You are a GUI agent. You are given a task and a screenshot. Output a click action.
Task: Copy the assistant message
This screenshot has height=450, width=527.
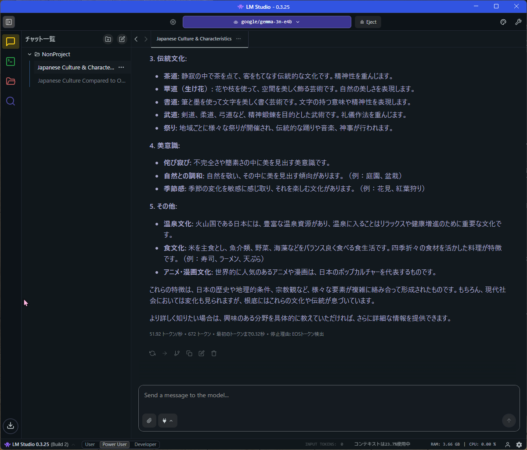189,354
